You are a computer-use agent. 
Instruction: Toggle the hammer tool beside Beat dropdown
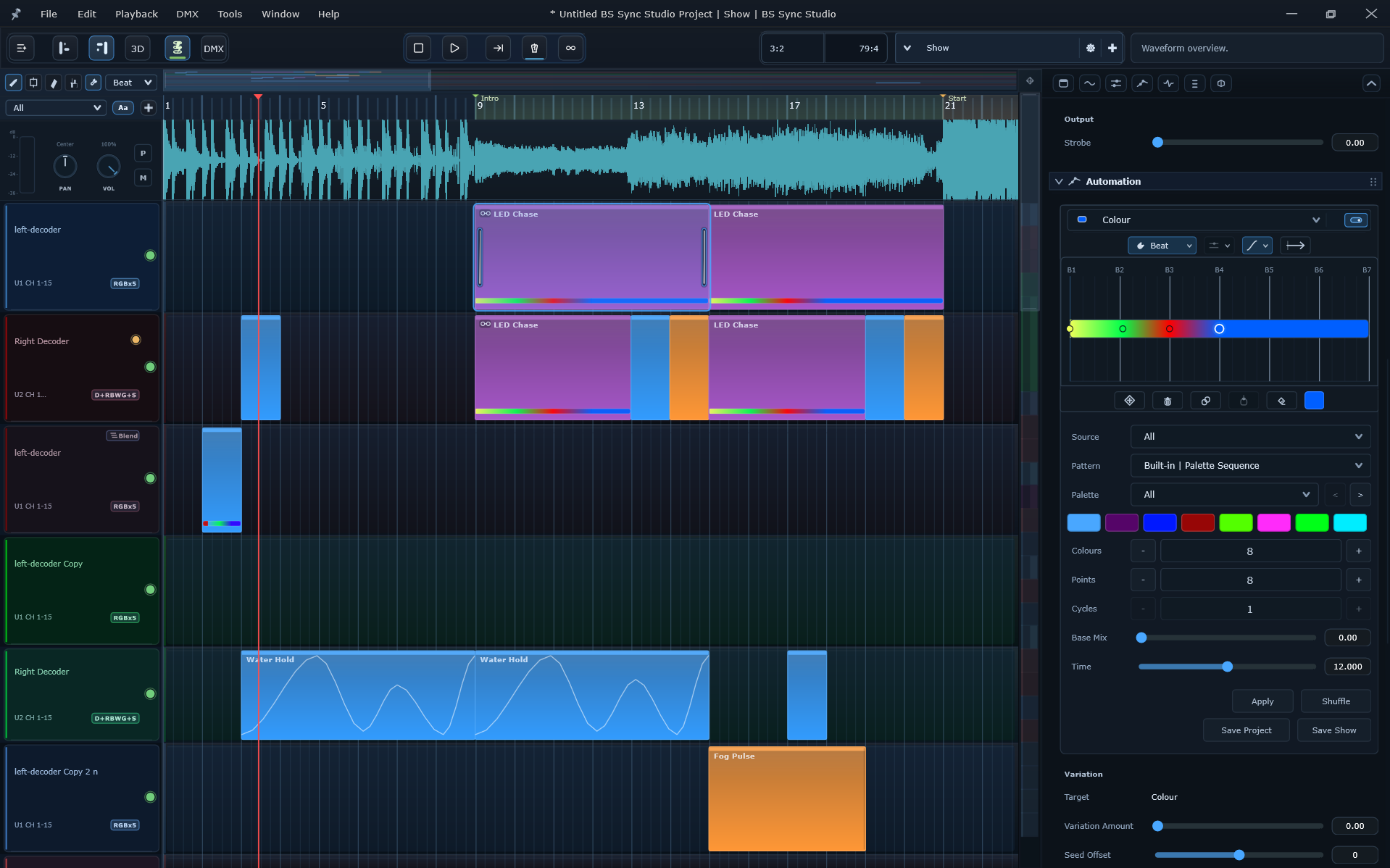click(93, 83)
